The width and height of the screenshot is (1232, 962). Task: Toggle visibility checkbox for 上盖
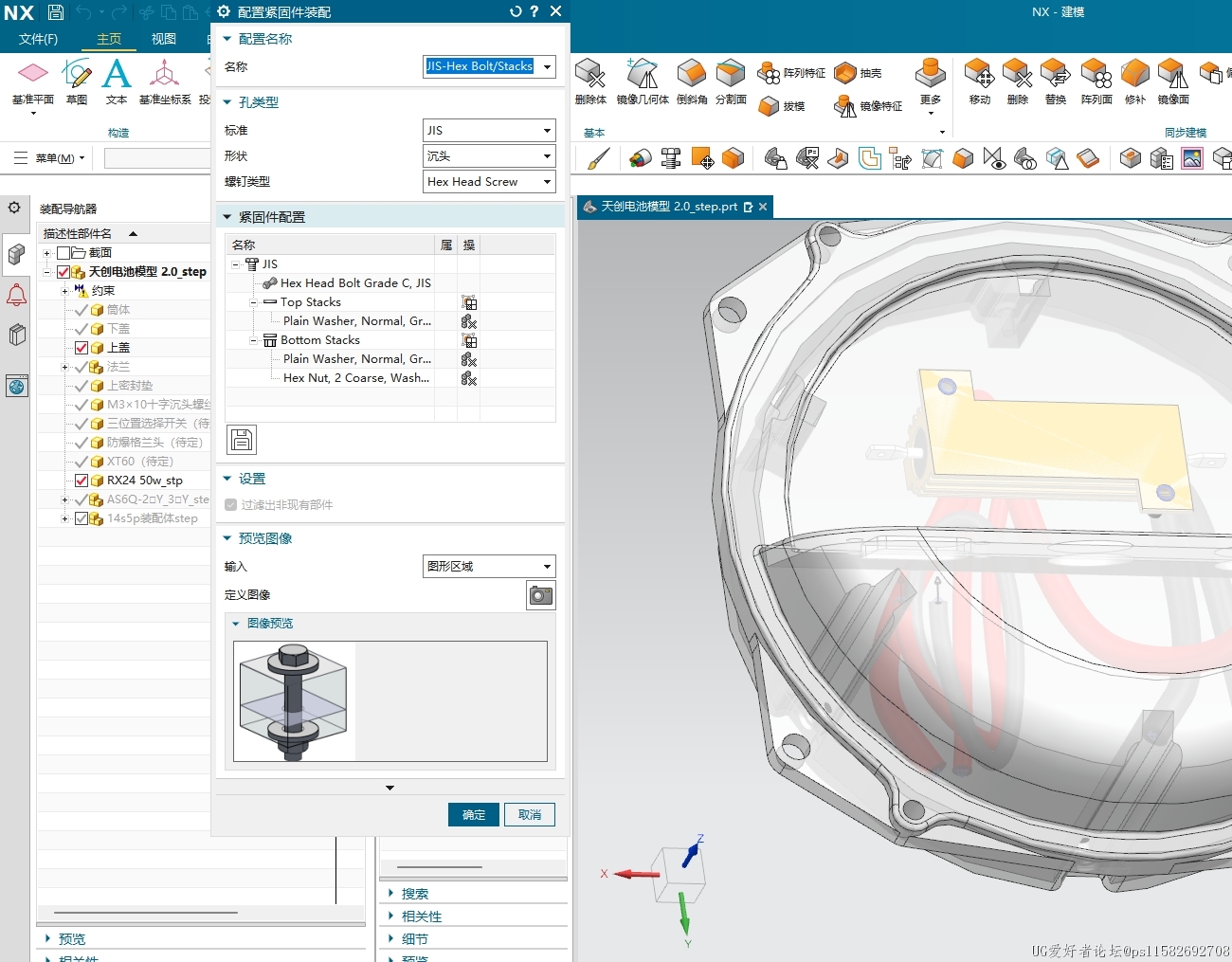pos(82,348)
